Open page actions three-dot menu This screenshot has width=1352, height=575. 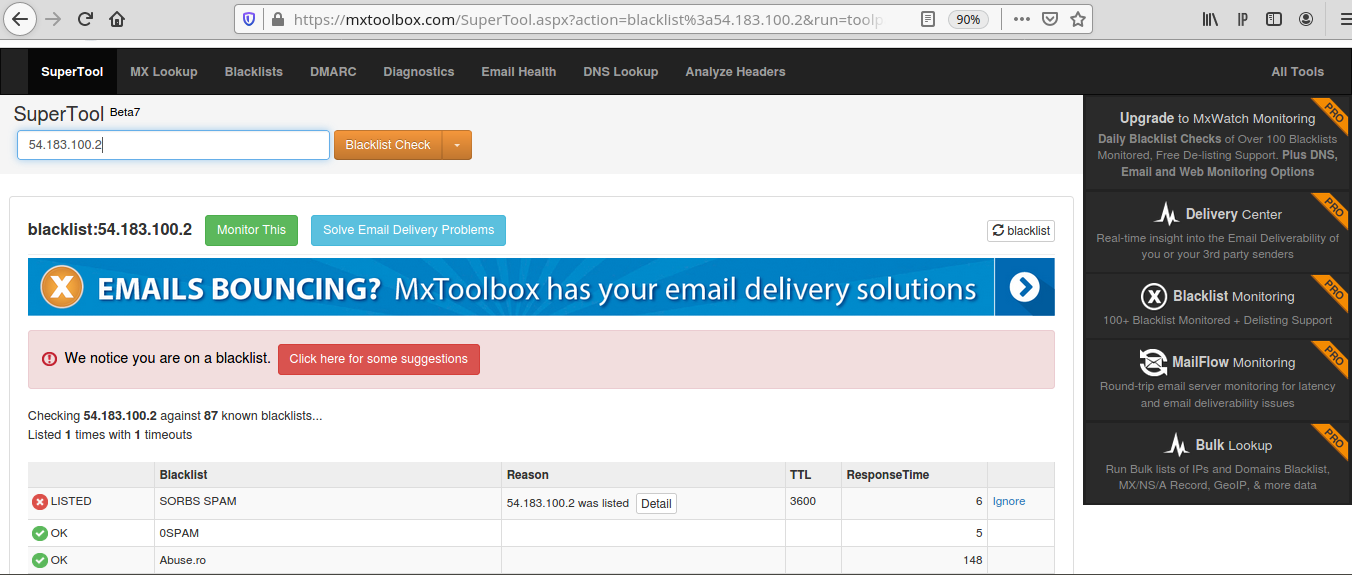(x=1022, y=19)
